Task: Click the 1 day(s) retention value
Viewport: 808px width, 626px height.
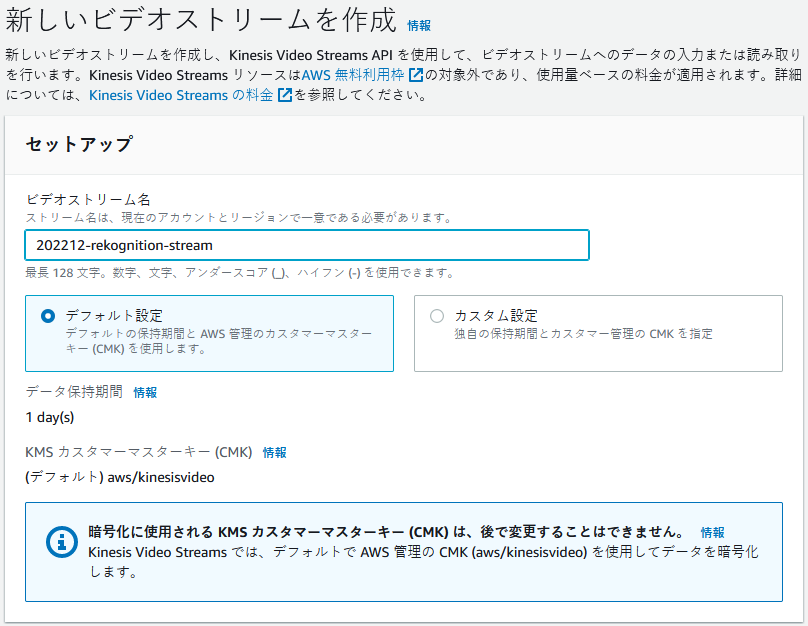Action: (50, 417)
